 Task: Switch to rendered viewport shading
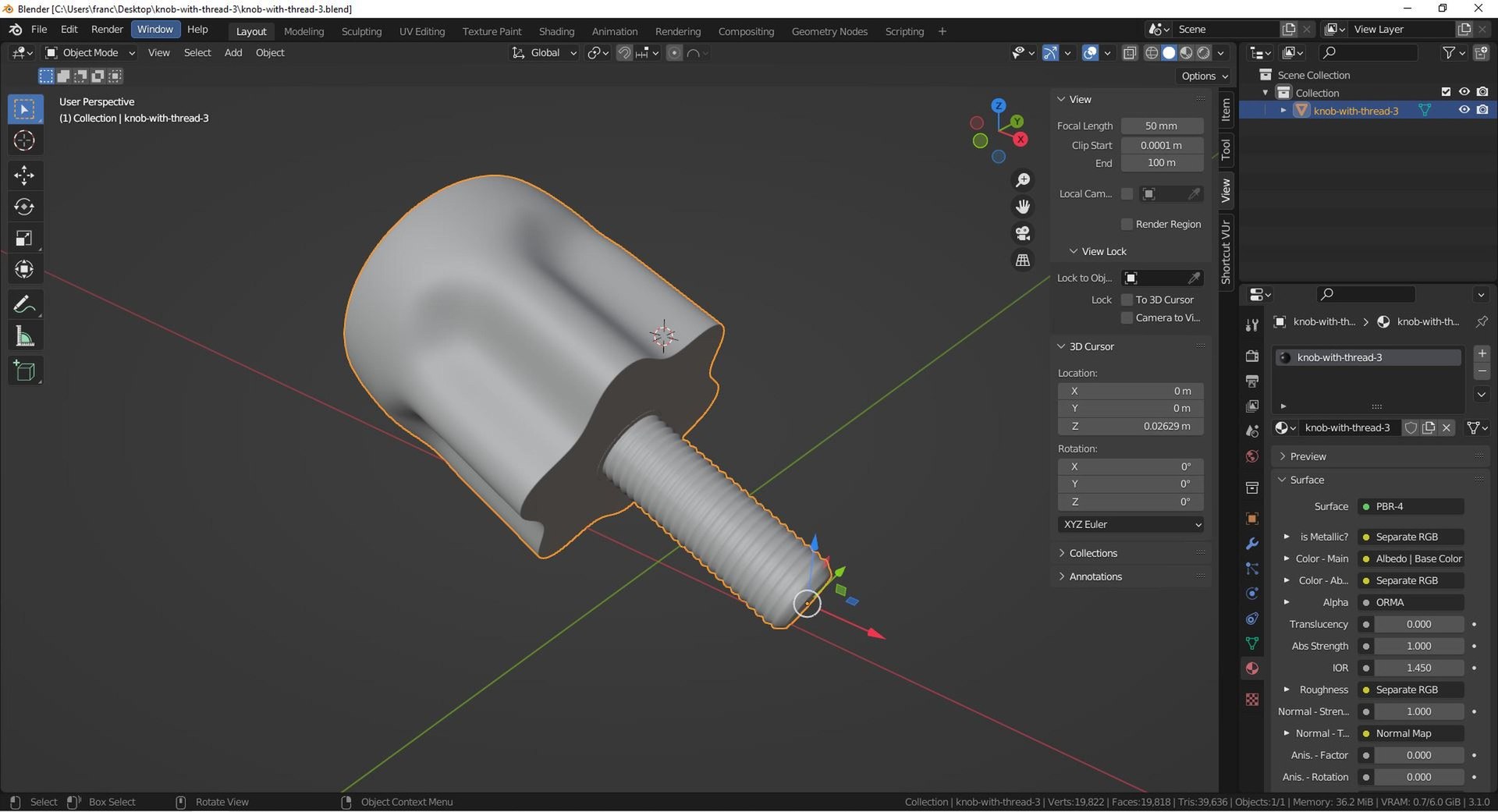pyautogui.click(x=1204, y=53)
